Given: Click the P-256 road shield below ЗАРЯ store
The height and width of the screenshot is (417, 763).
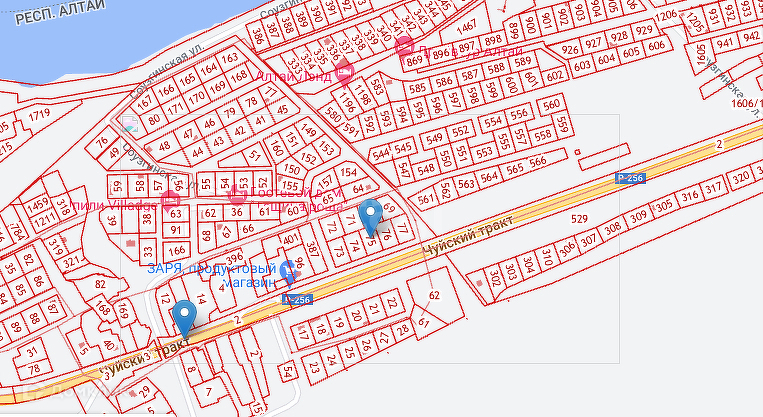Looking at the screenshot, I should [297, 300].
